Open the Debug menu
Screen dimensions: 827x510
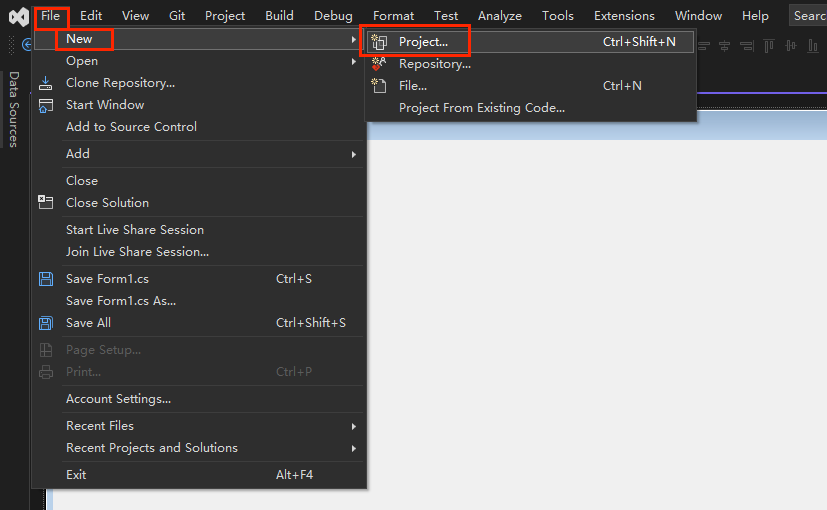pyautogui.click(x=333, y=16)
